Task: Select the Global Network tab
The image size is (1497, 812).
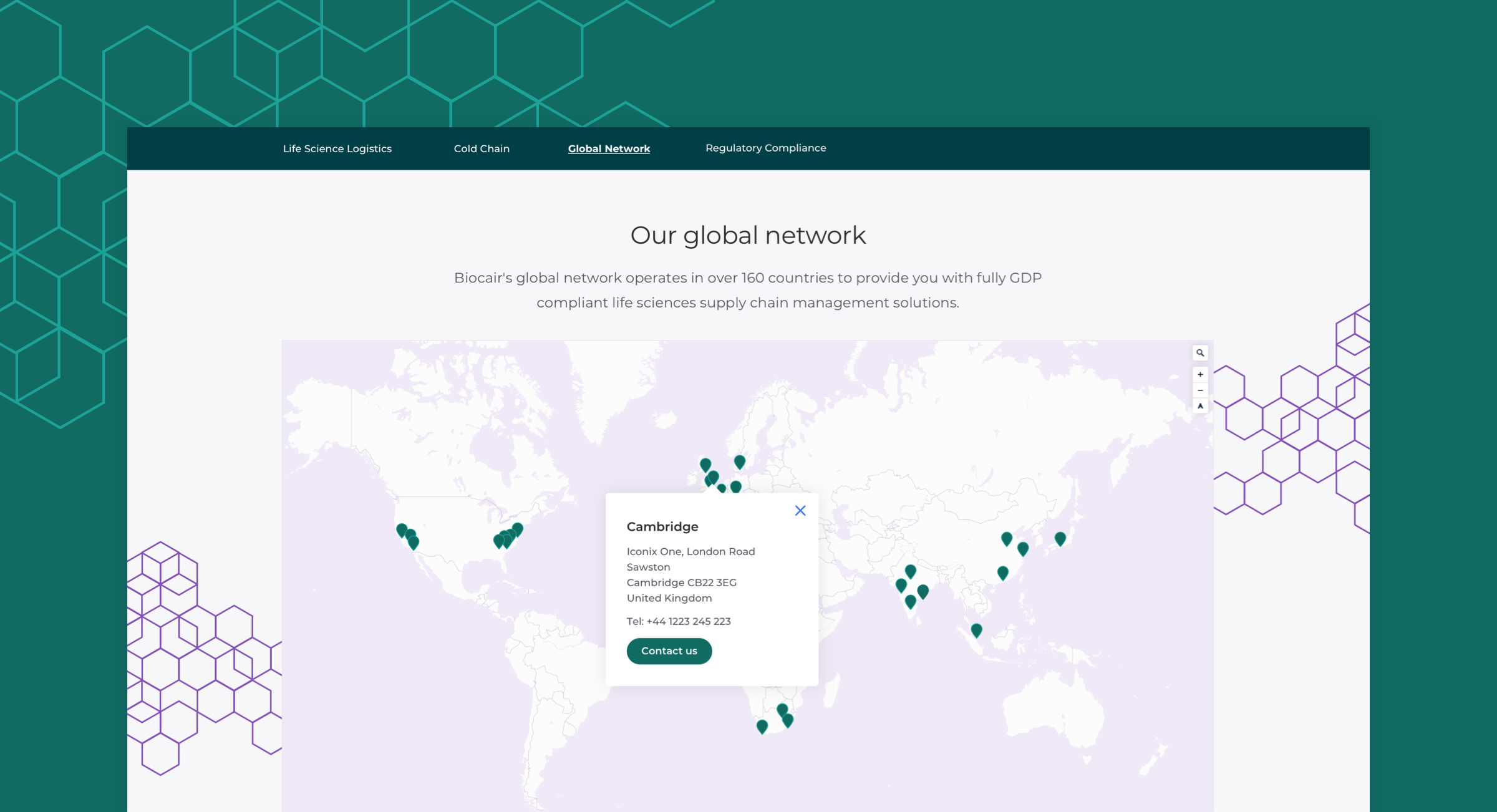Action: click(609, 148)
